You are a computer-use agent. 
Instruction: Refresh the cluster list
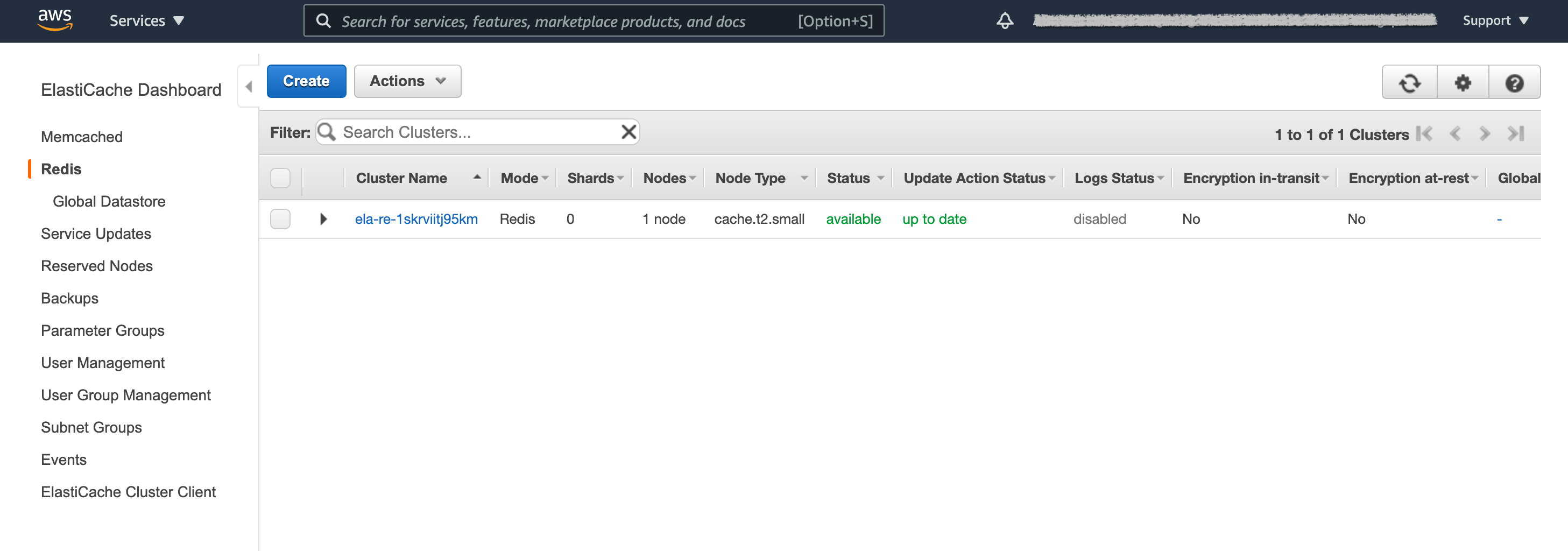point(1409,82)
